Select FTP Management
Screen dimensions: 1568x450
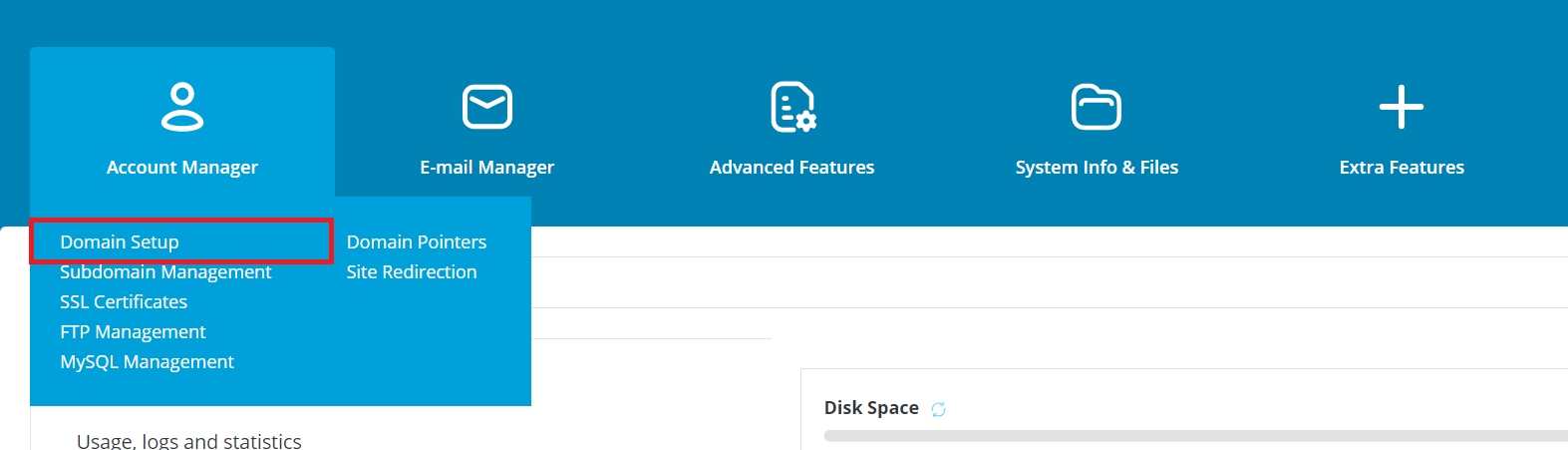133,332
